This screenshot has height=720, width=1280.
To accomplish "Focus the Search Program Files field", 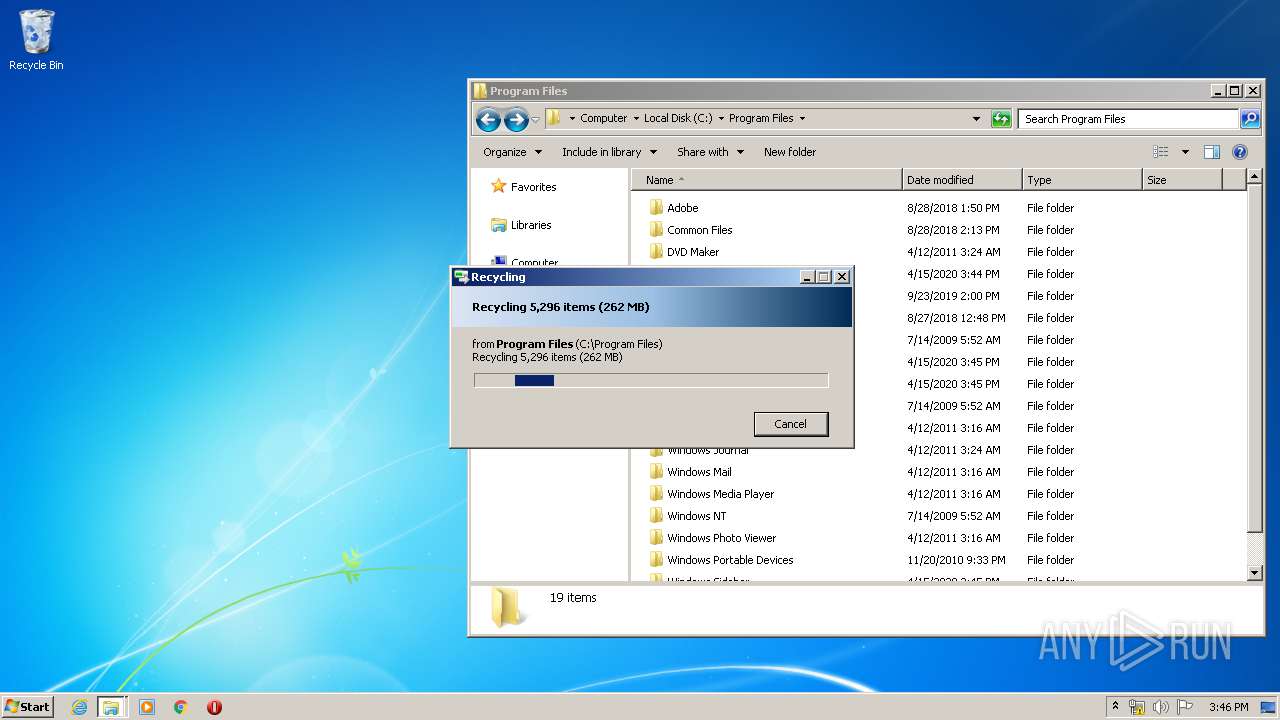I will [x=1129, y=119].
